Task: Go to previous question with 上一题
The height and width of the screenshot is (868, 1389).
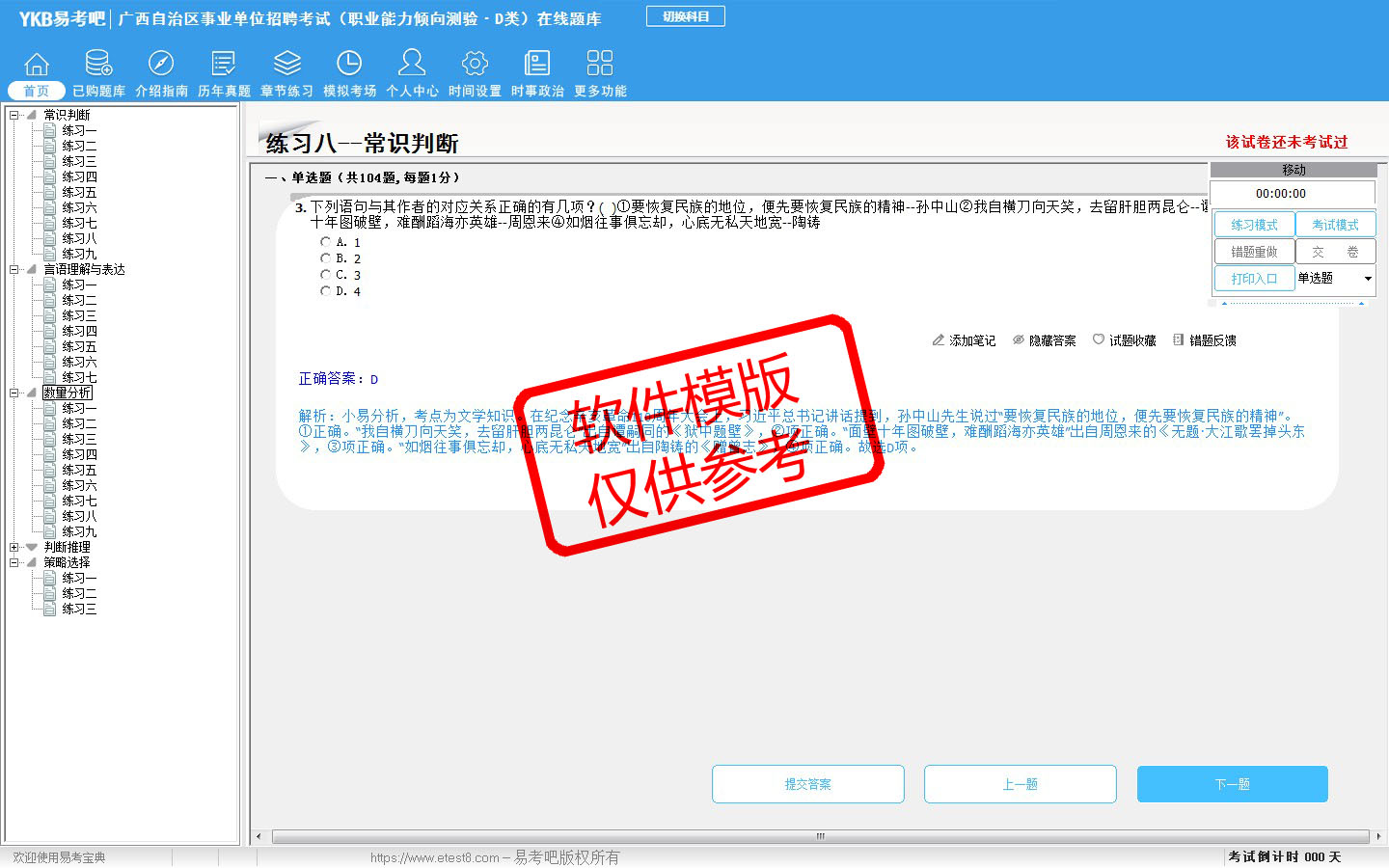Action: 1021,784
